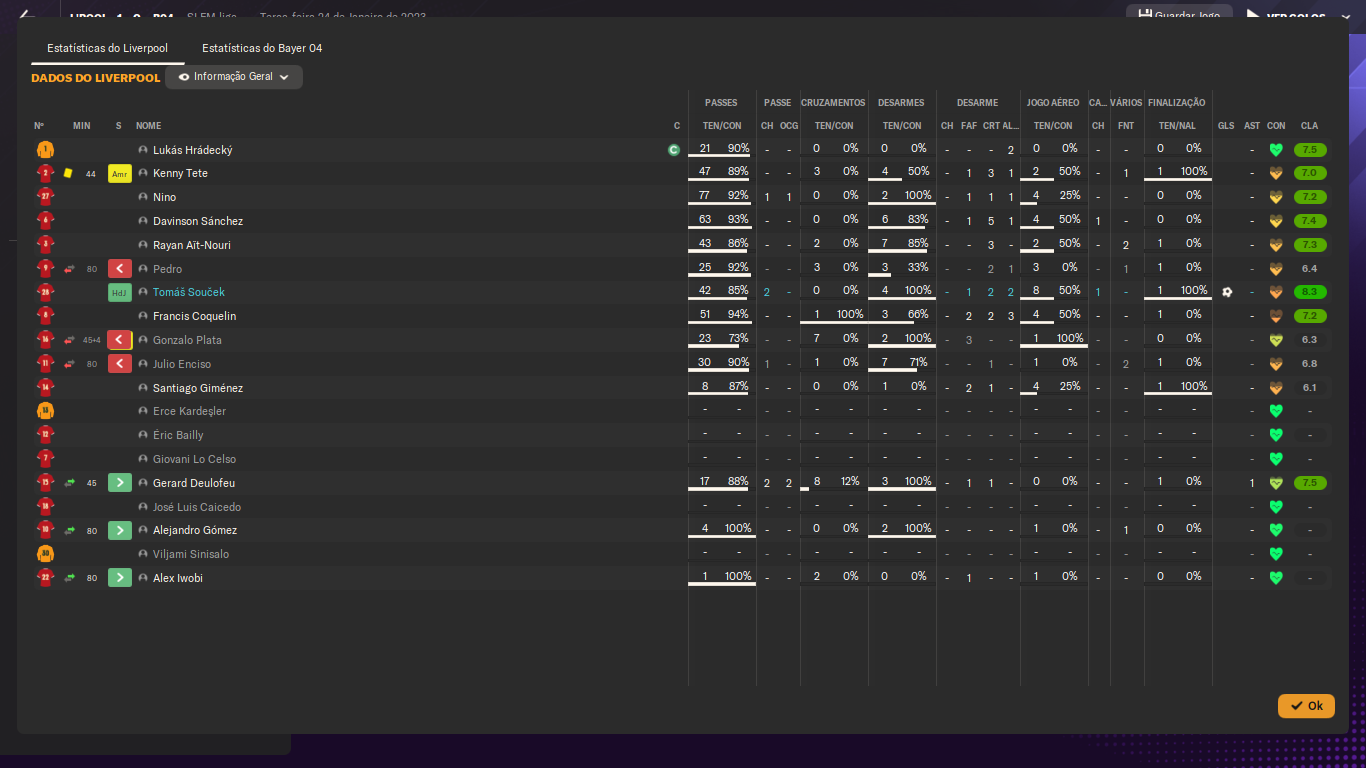Select the Giovani Lo Celso substitute row

(x=683, y=459)
